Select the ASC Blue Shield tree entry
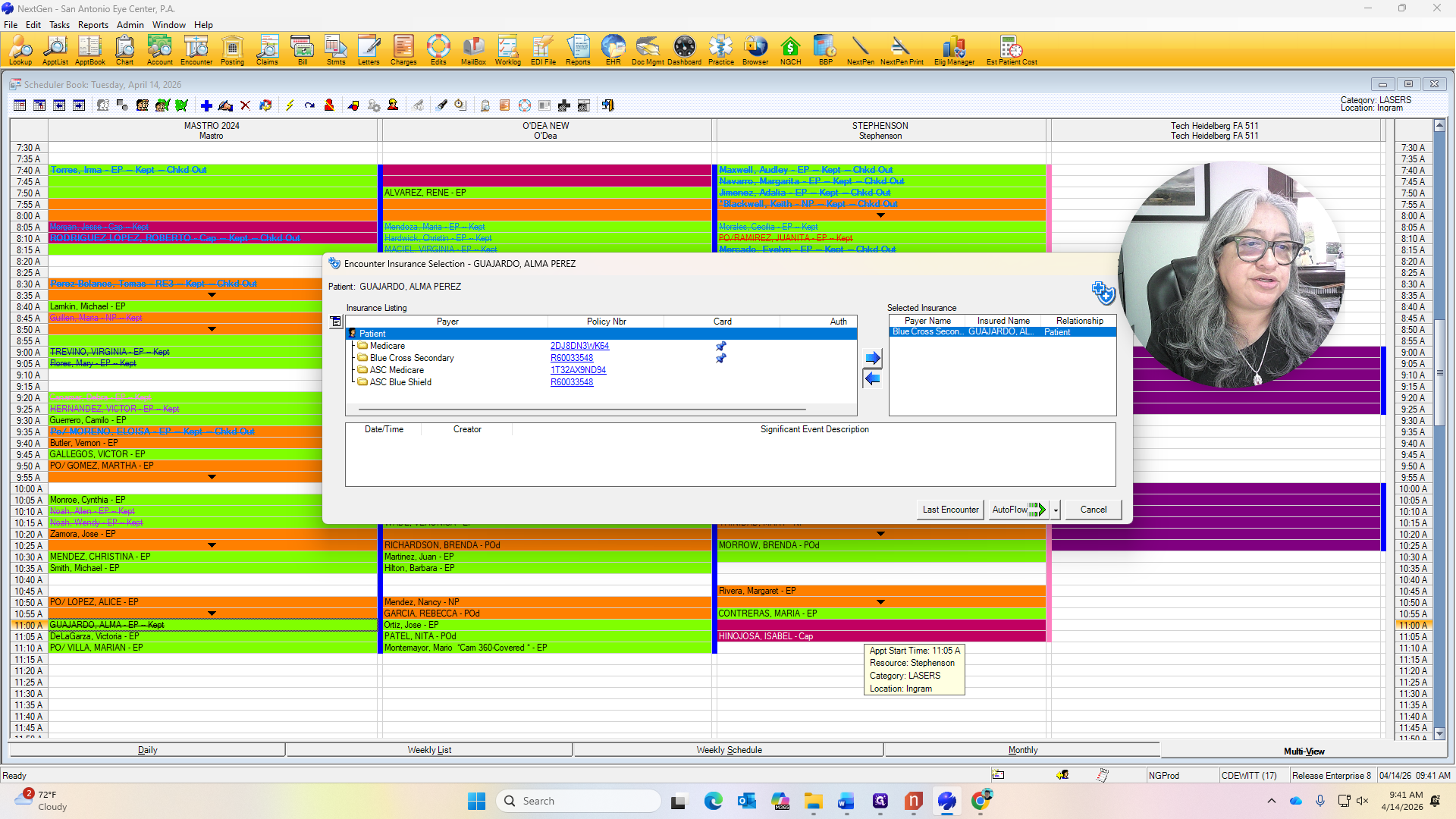The height and width of the screenshot is (819, 1456). click(x=400, y=382)
